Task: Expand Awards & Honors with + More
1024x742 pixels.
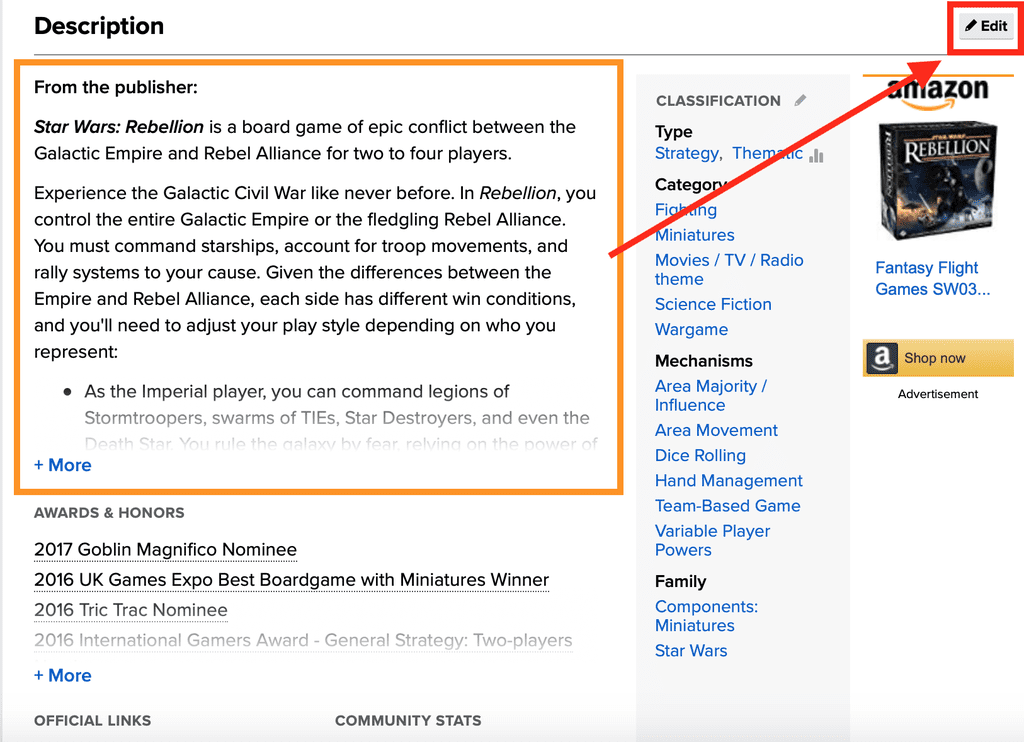Action: [x=63, y=675]
